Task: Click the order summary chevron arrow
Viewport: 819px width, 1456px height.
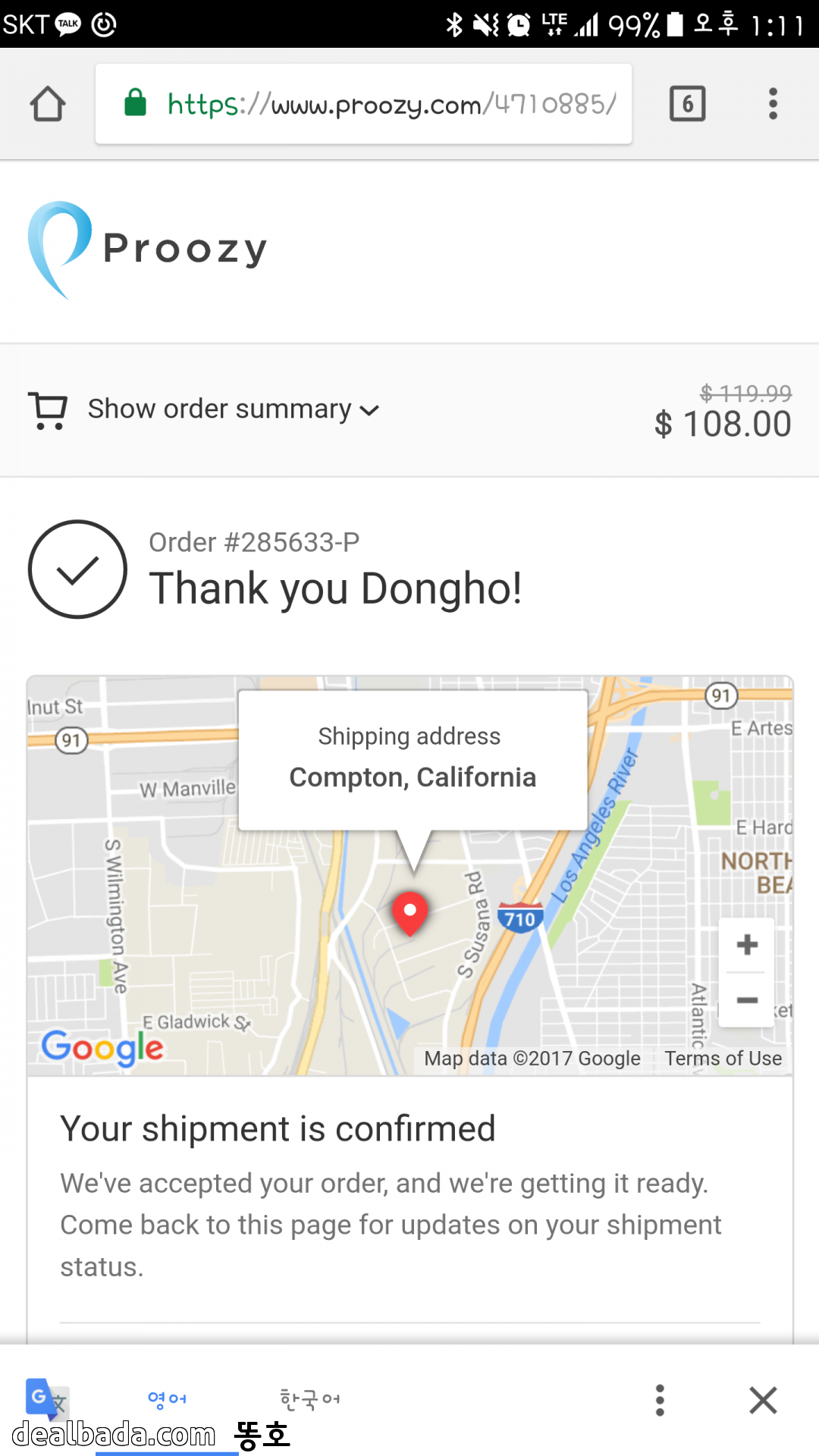Action: (369, 411)
